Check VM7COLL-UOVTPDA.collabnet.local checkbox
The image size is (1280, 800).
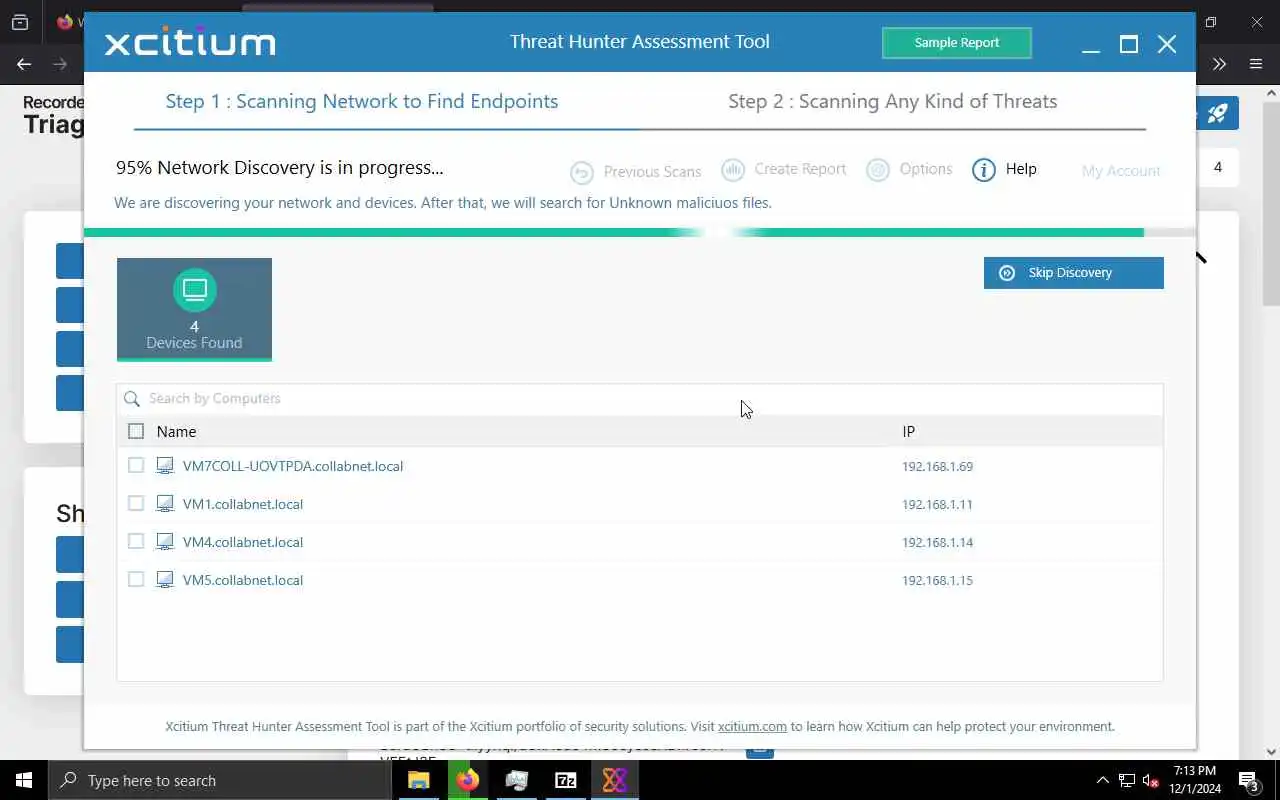(136, 465)
